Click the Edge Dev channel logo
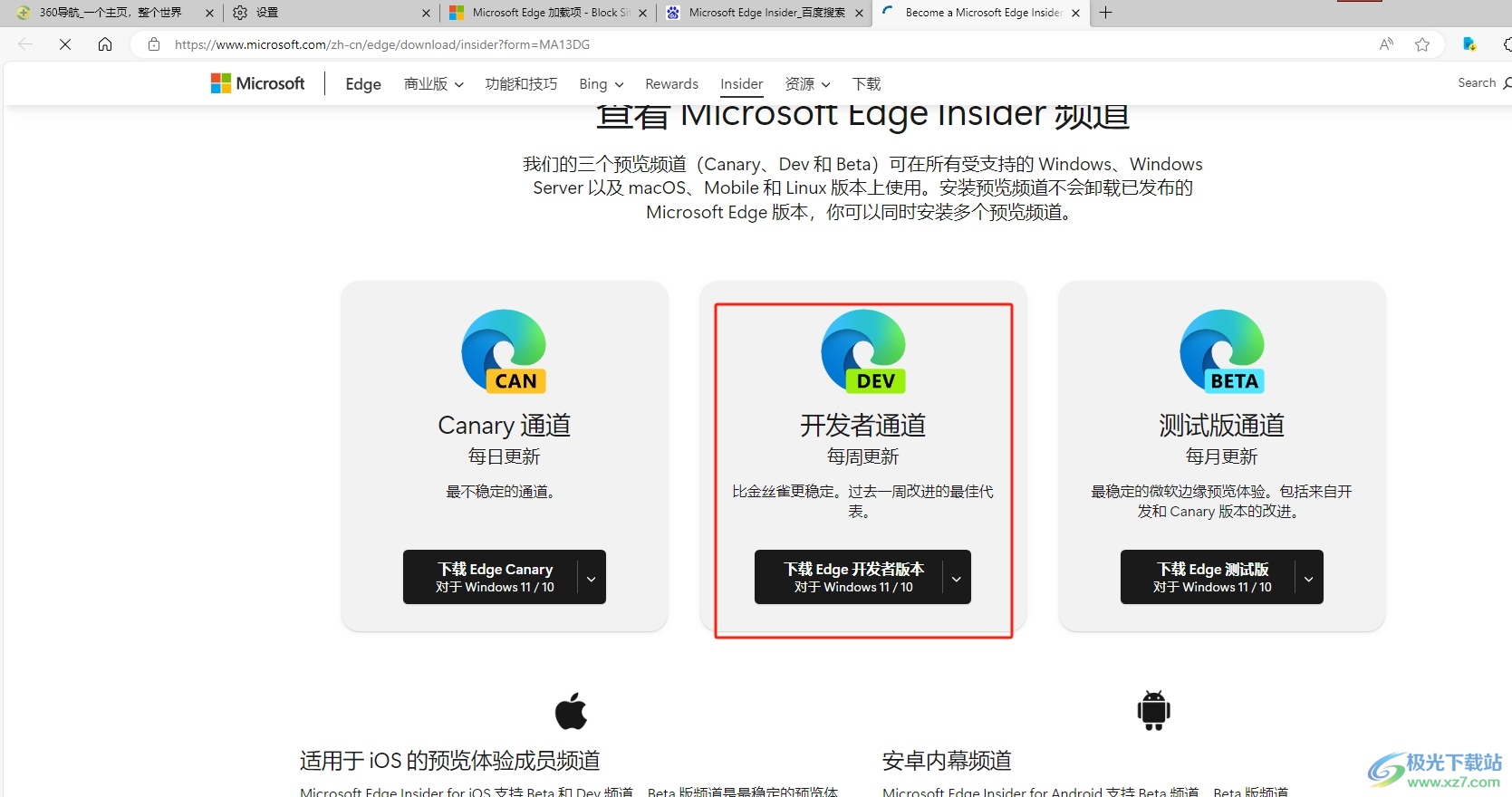This screenshot has height=797, width=1512. [863, 351]
